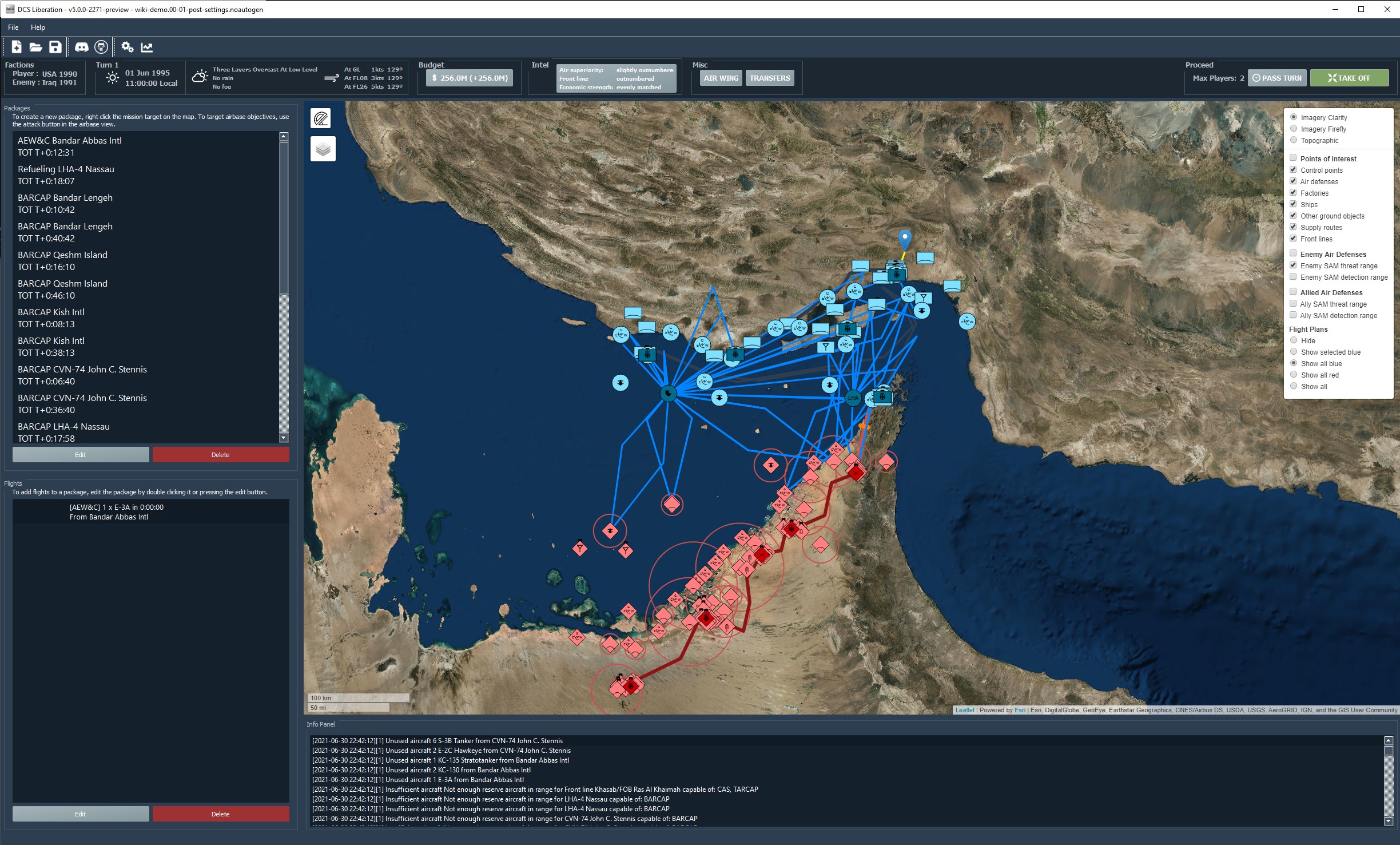The height and width of the screenshot is (845, 1400).
Task: Open settings with the gears icon
Action: 128,47
